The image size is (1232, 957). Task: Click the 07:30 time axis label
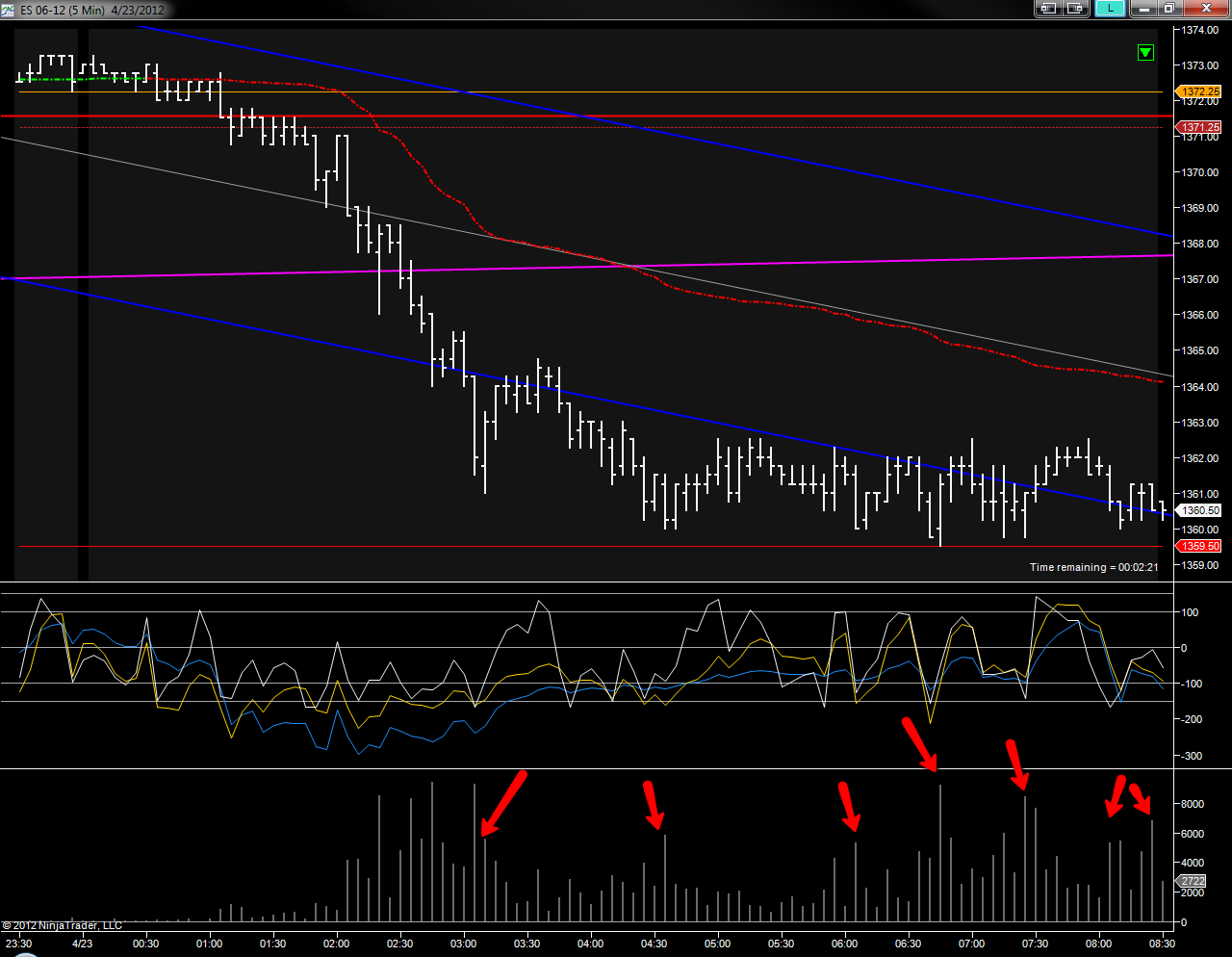point(1036,944)
